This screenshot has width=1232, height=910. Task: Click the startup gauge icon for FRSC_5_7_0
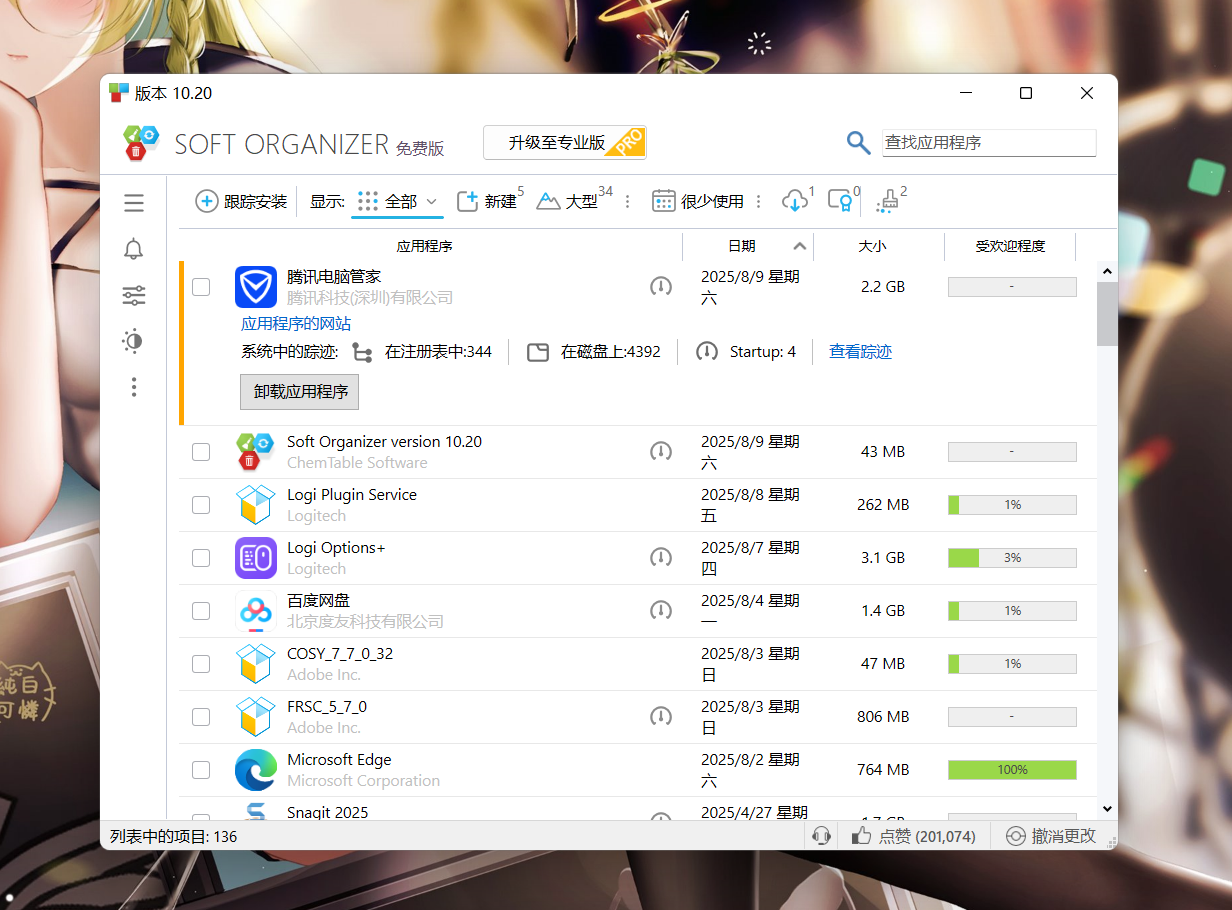[661, 716]
